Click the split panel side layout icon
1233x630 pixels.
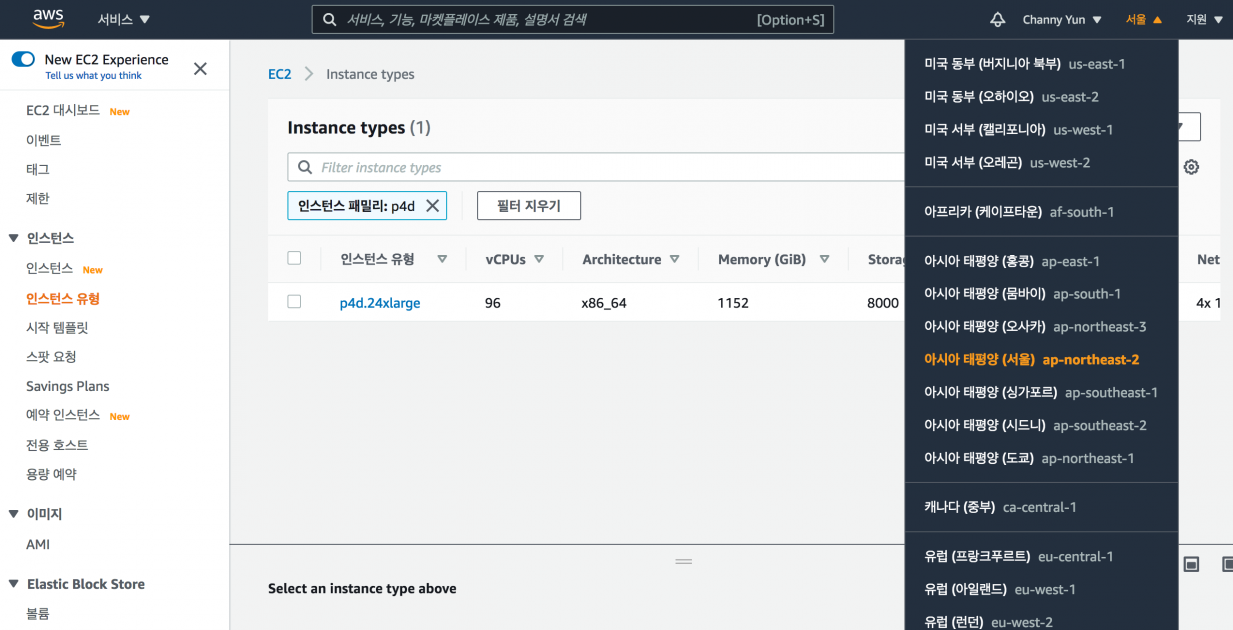(x=1226, y=564)
